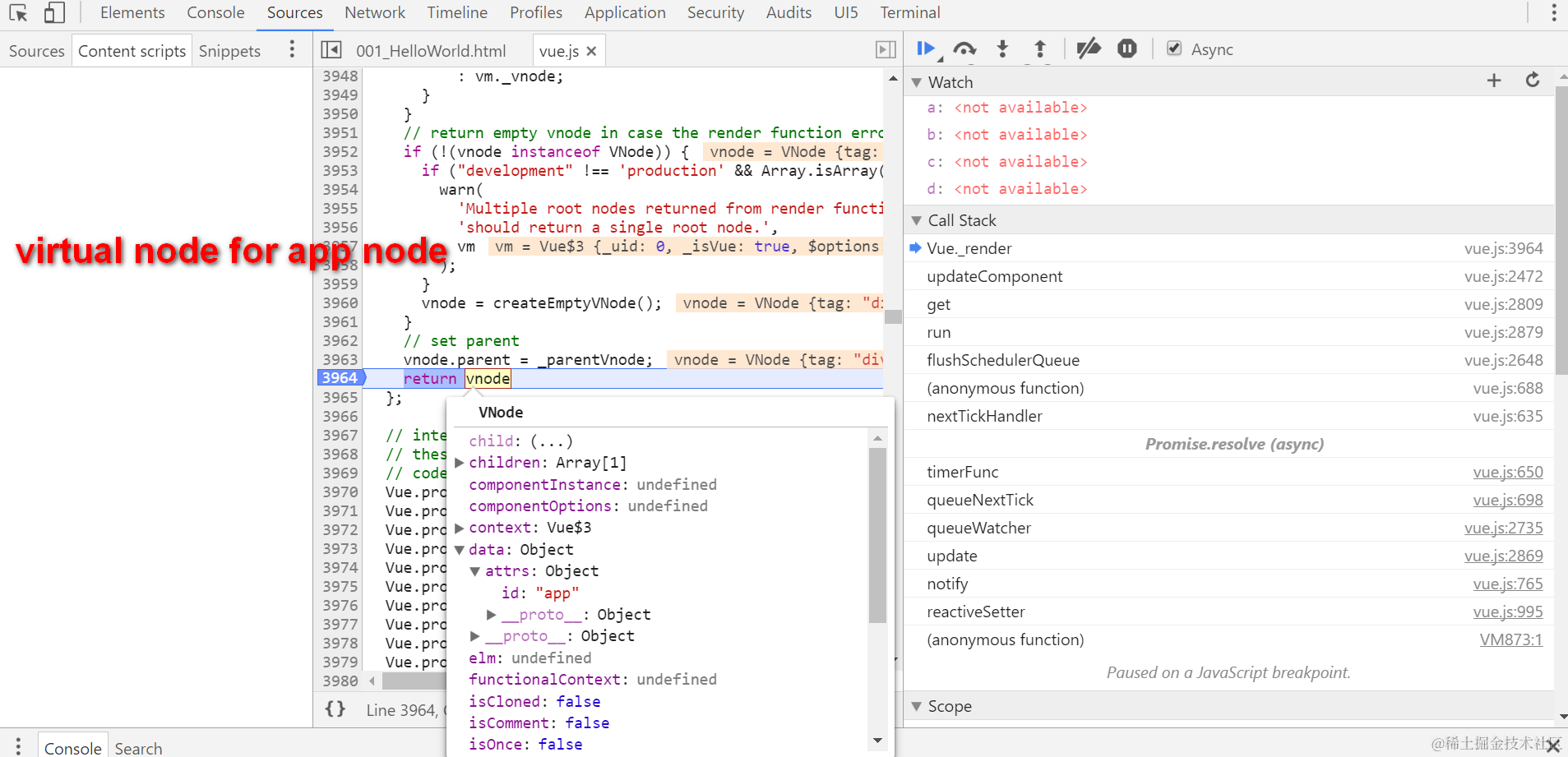1568x757 pixels.
Task: Switch to the Elements panel
Action: [132, 13]
